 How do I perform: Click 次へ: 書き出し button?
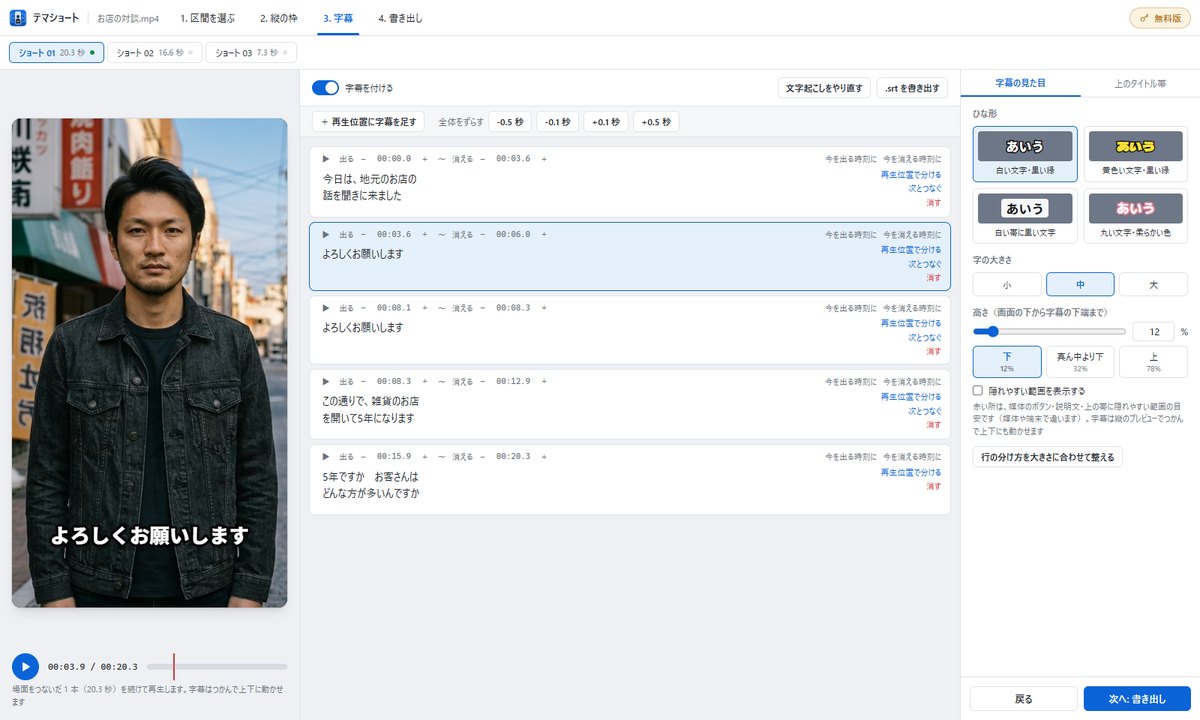[1137, 698]
